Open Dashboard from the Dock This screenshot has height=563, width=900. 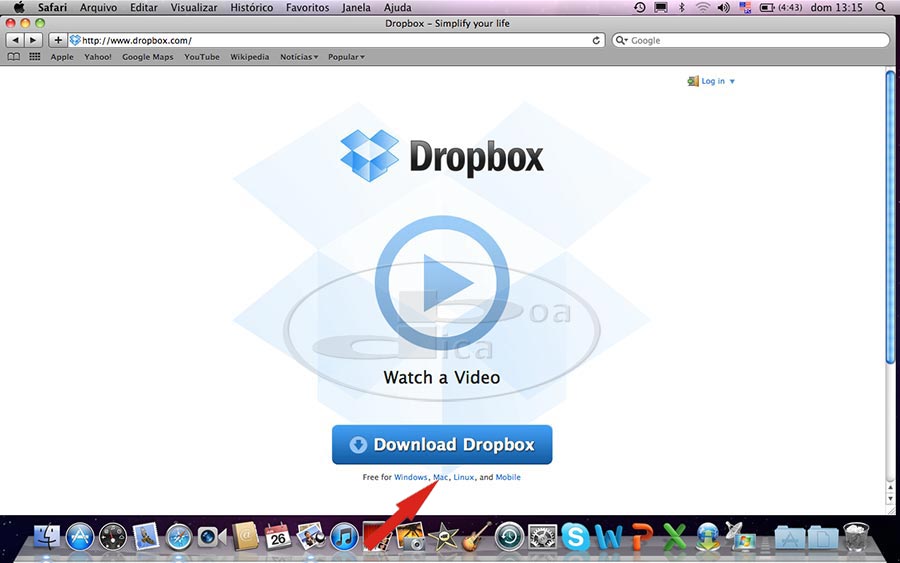tap(113, 538)
